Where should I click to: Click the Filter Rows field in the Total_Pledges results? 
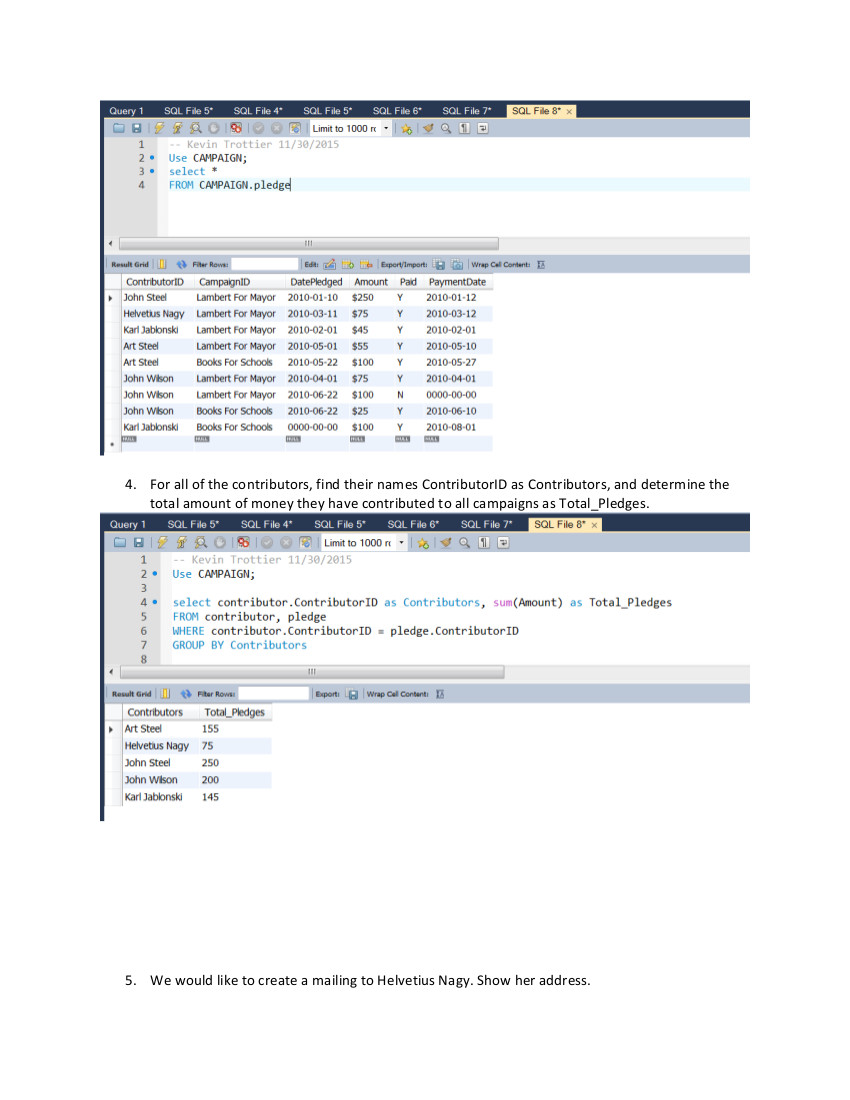point(274,694)
